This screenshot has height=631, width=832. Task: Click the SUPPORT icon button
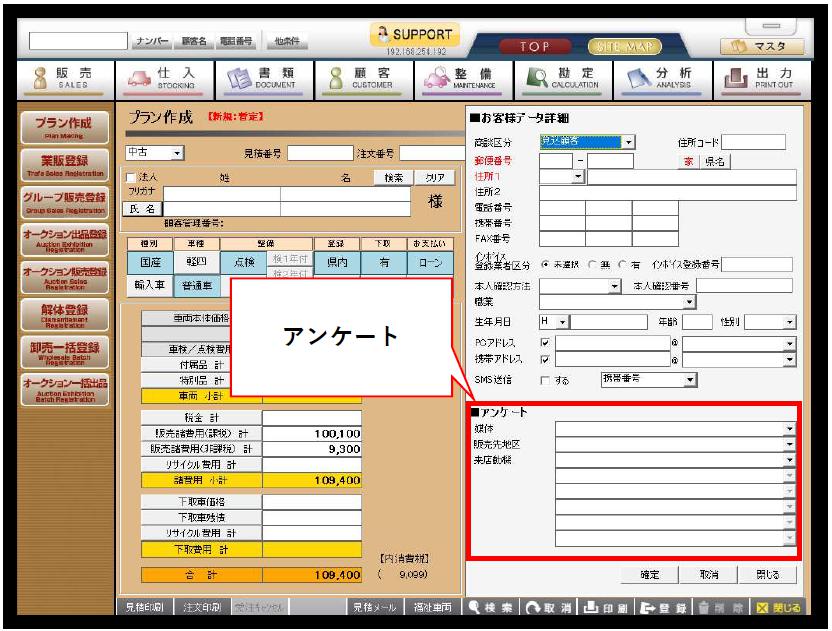[x=415, y=34]
